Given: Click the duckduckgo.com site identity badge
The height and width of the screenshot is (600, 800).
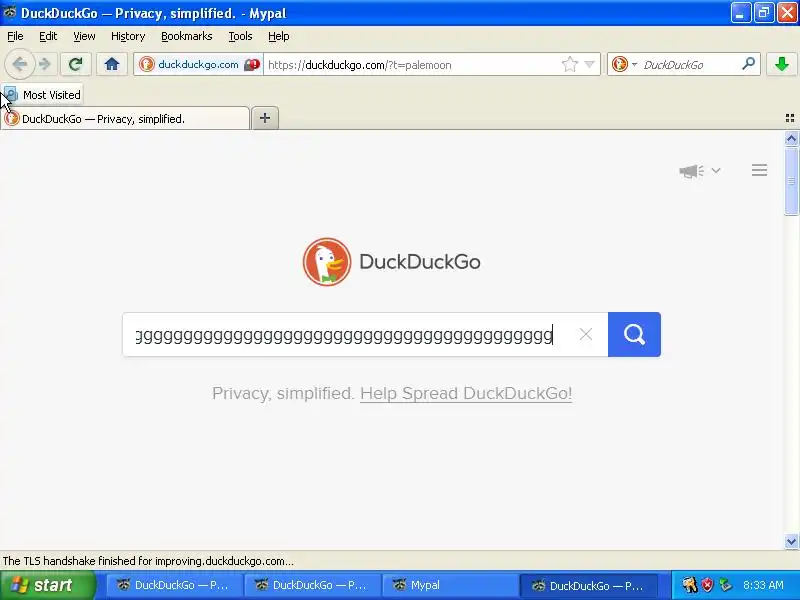Looking at the screenshot, I should (199, 64).
